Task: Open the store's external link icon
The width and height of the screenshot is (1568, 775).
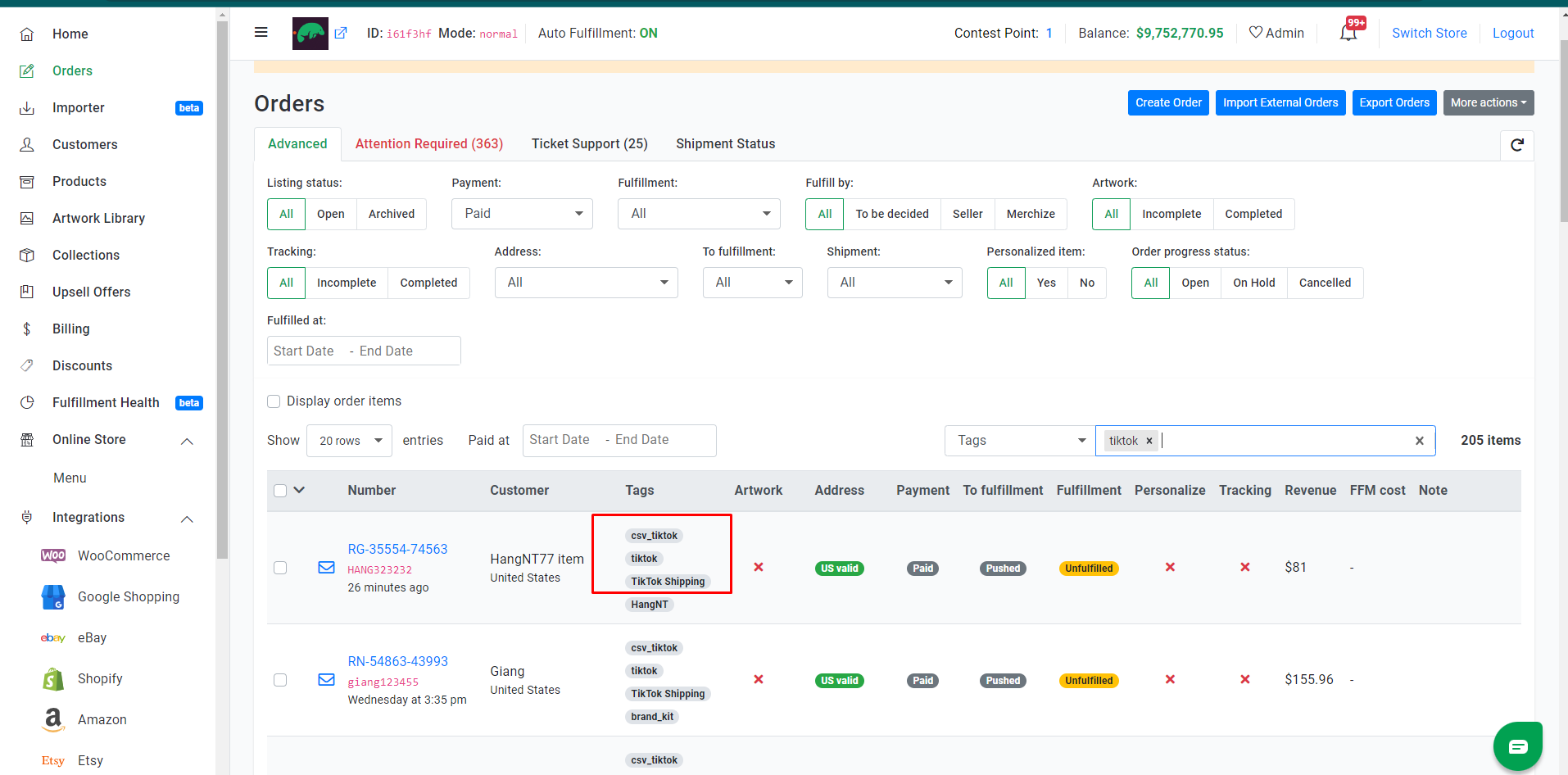Action: point(341,34)
